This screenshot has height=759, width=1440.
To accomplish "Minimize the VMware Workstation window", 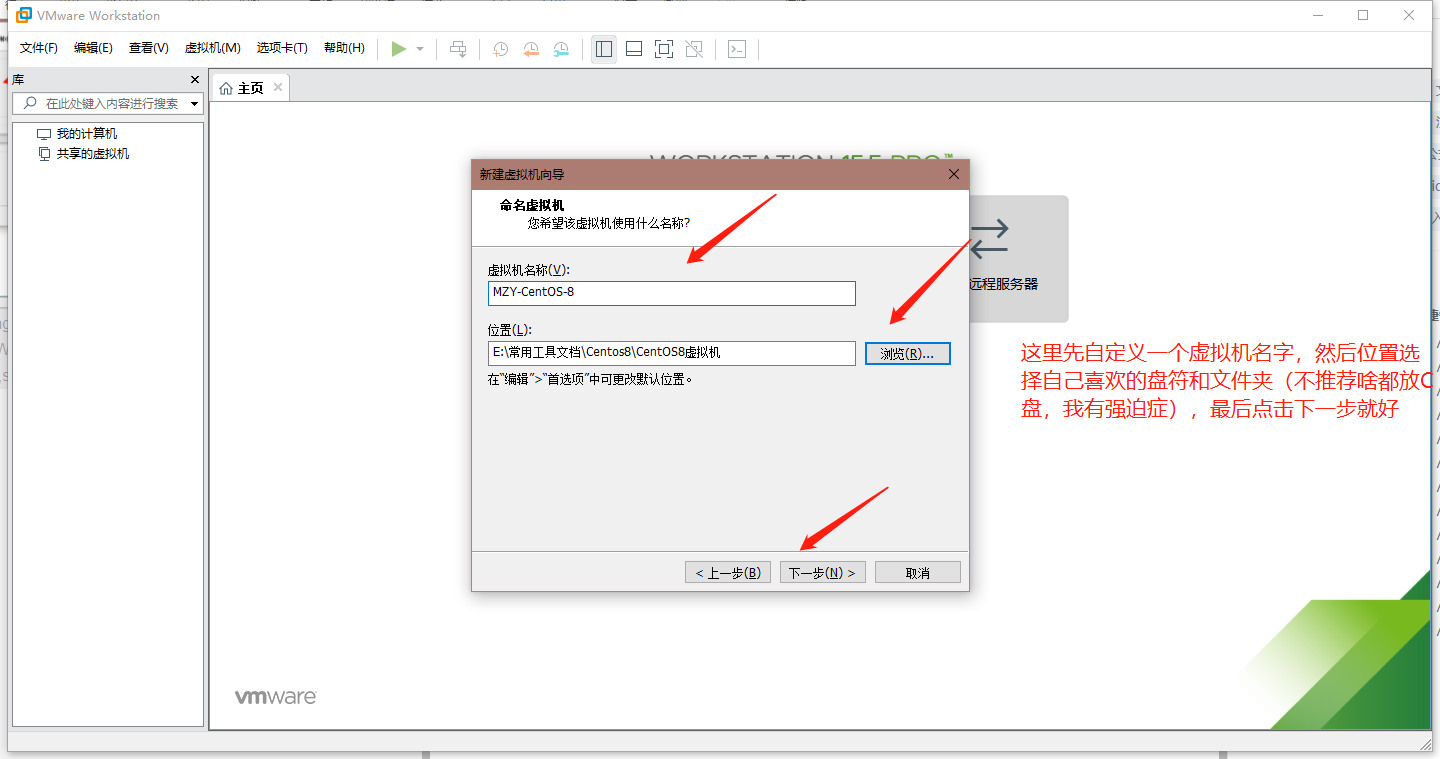I will (1316, 15).
